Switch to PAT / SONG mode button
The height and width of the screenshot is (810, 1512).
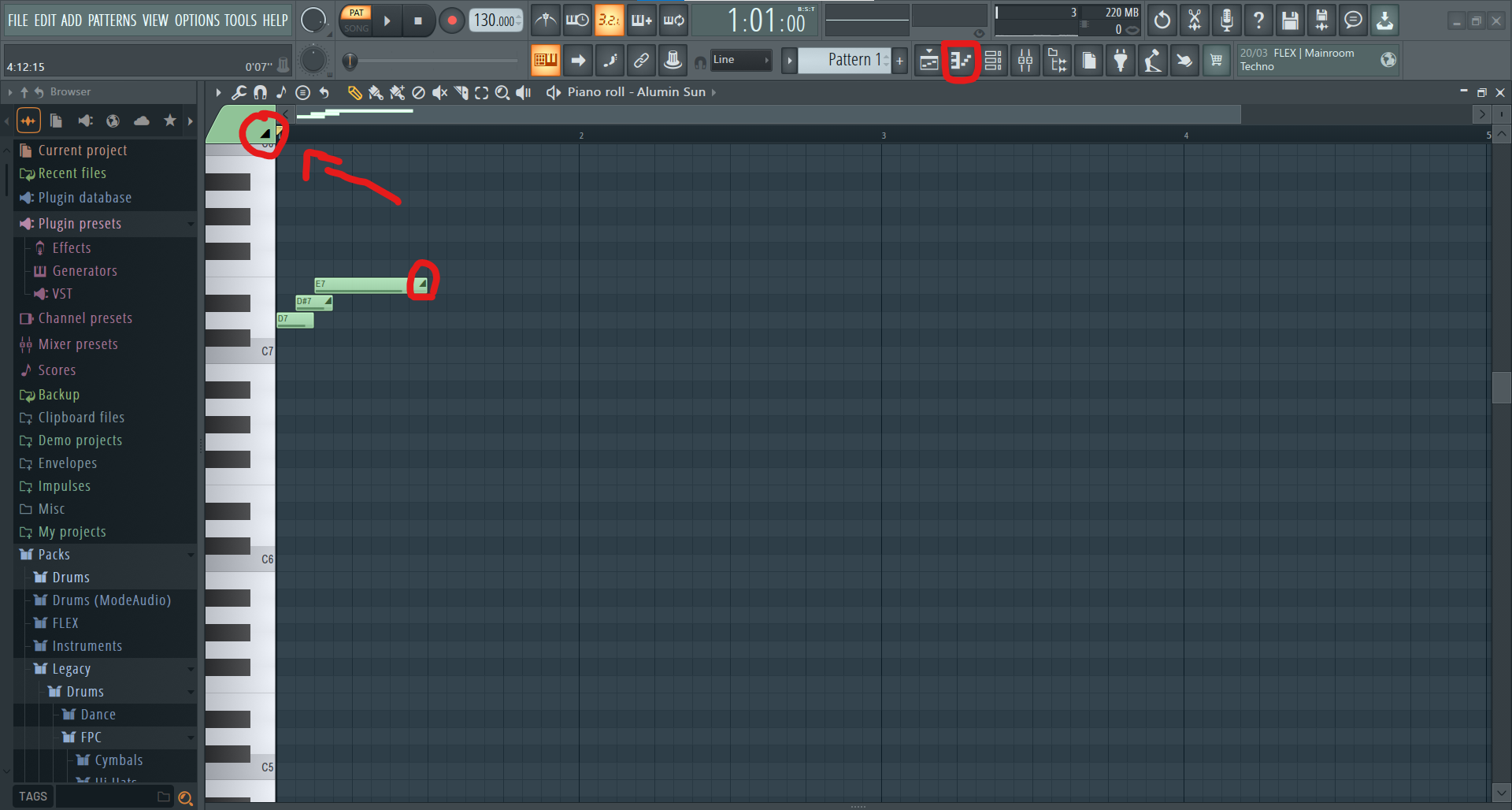coord(356,20)
